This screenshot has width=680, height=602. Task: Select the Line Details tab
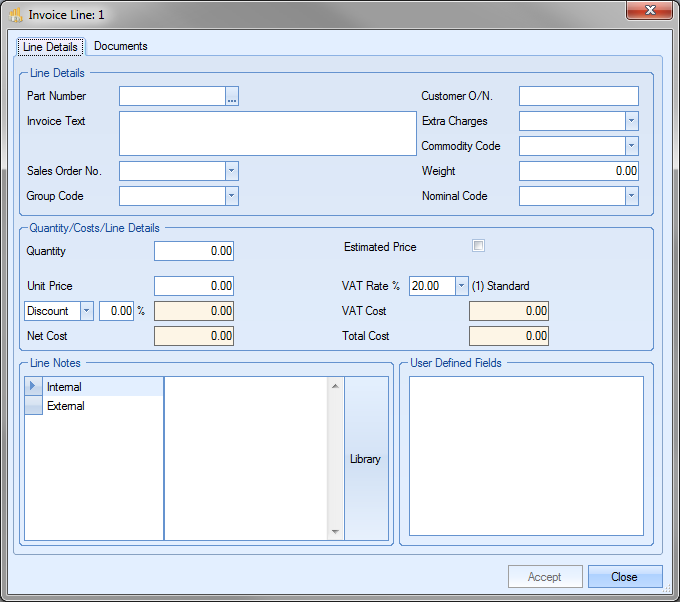point(50,47)
